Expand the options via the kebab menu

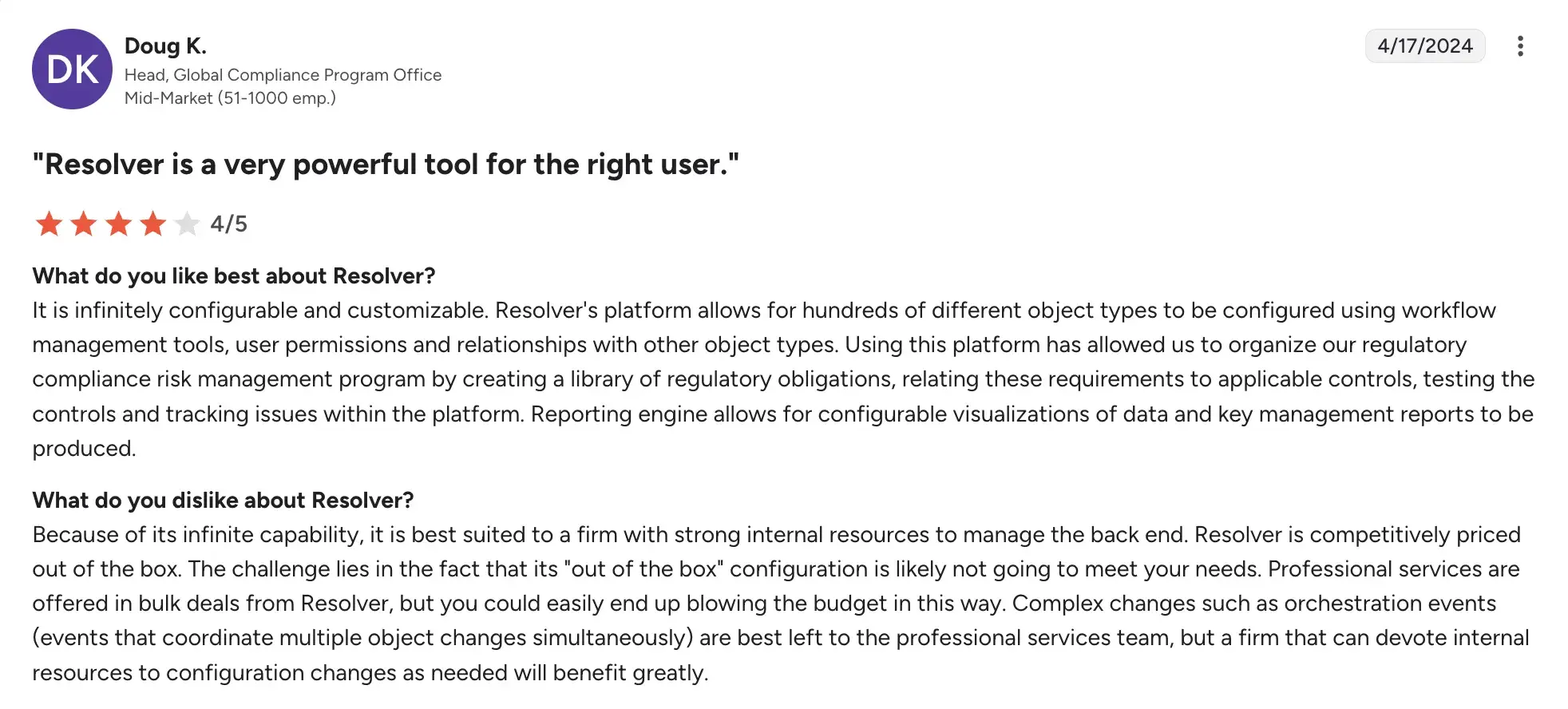[1520, 46]
